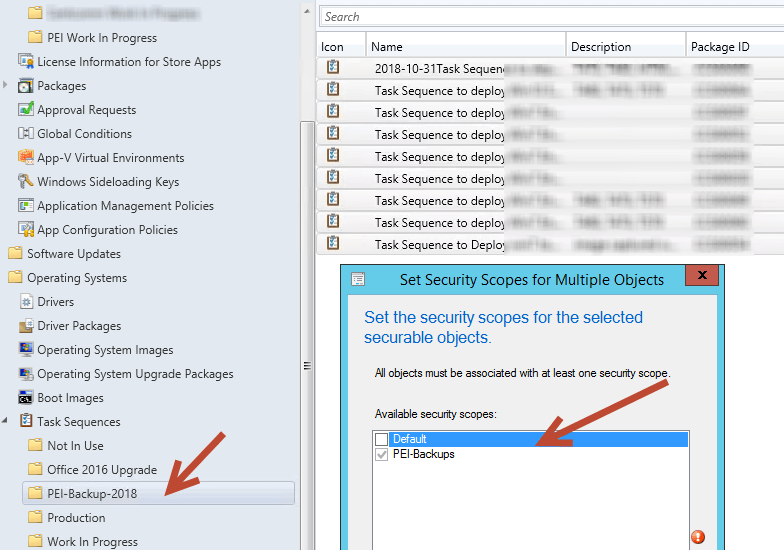
Task: Select the 'PEI-Backups' scope label
Action: [424, 454]
